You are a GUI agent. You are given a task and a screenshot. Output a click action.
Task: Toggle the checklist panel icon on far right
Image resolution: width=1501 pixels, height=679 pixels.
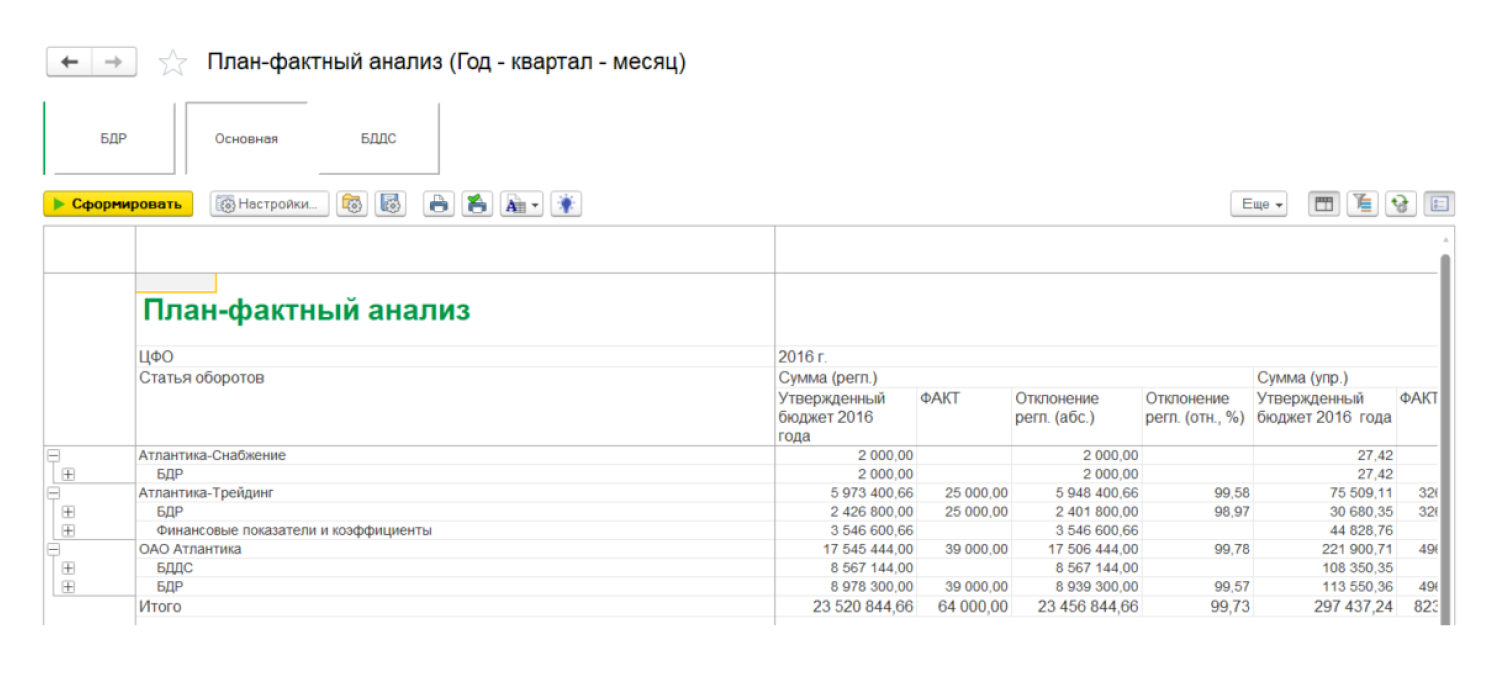pos(1439,204)
